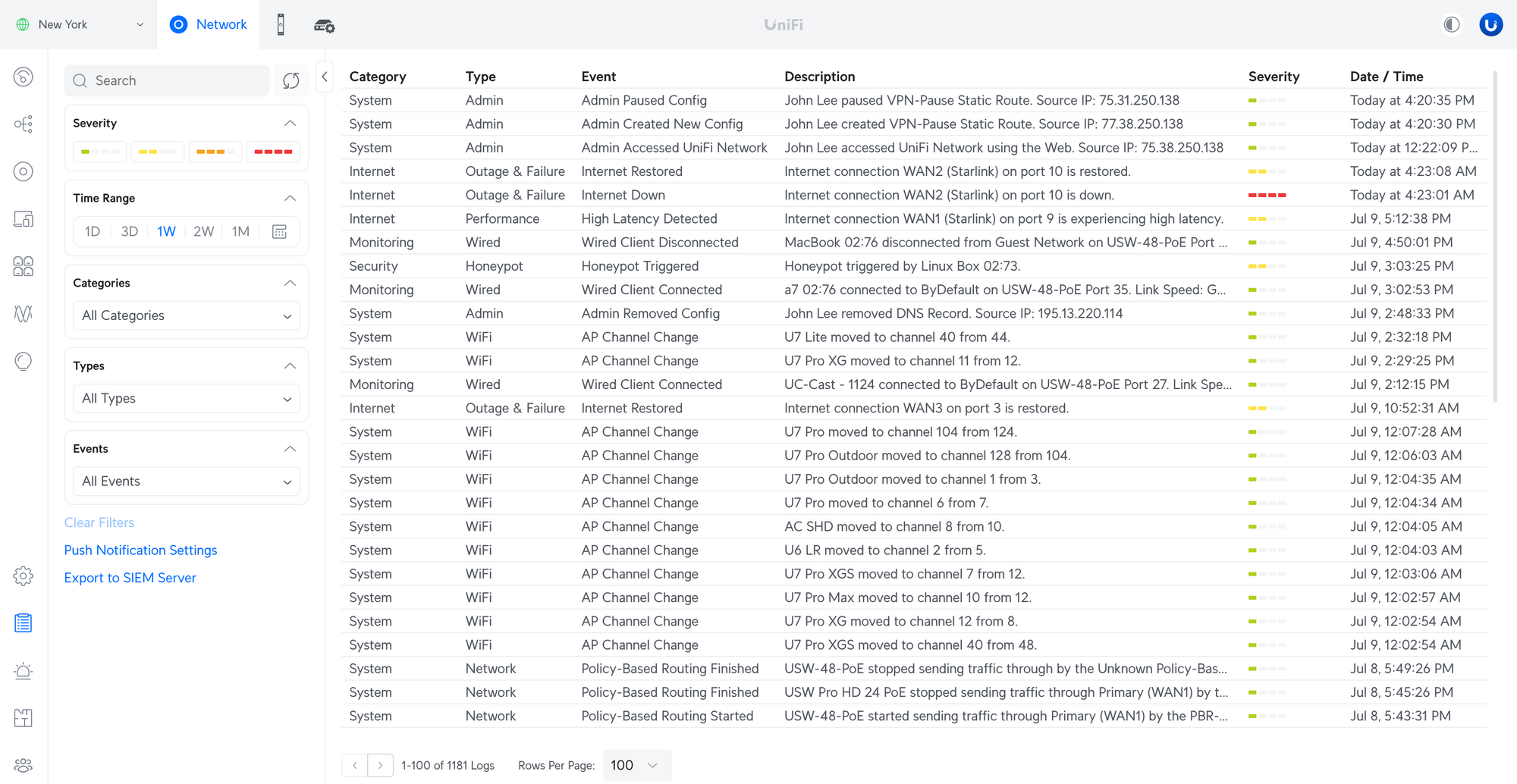Filter by critical red severity level

pyautogui.click(x=273, y=152)
